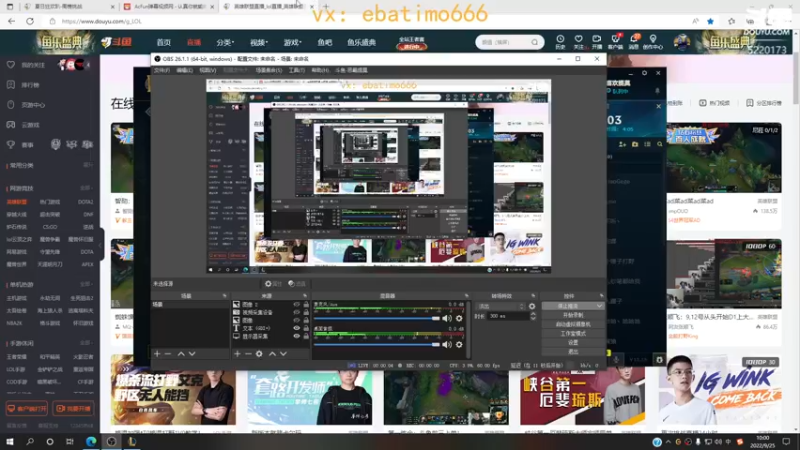Image resolution: width=800 pixels, height=450 pixels.
Task: Toggle lock on the video capture device source
Action: [306, 312]
